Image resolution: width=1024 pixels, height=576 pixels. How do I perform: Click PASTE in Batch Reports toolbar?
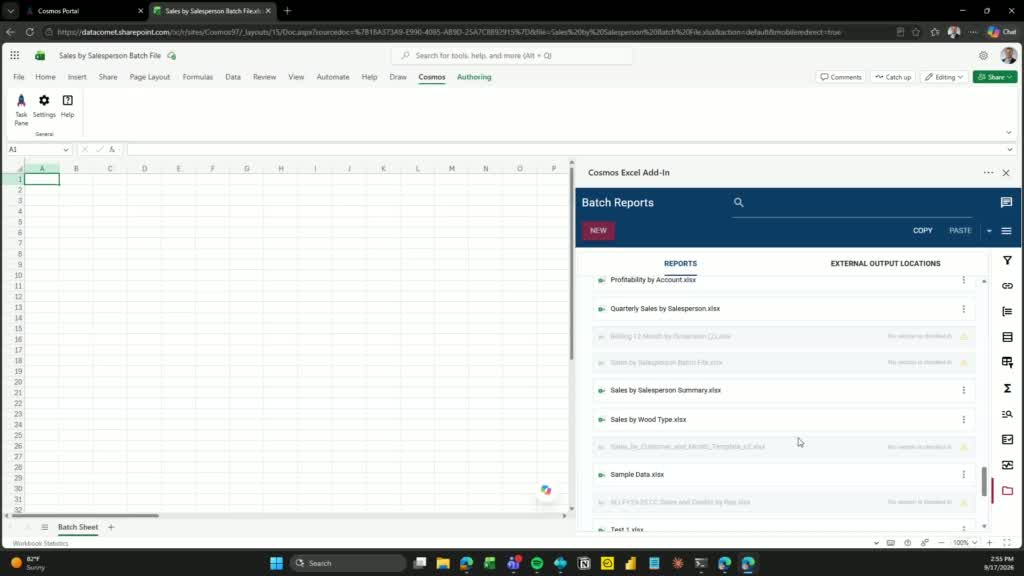pos(960,231)
